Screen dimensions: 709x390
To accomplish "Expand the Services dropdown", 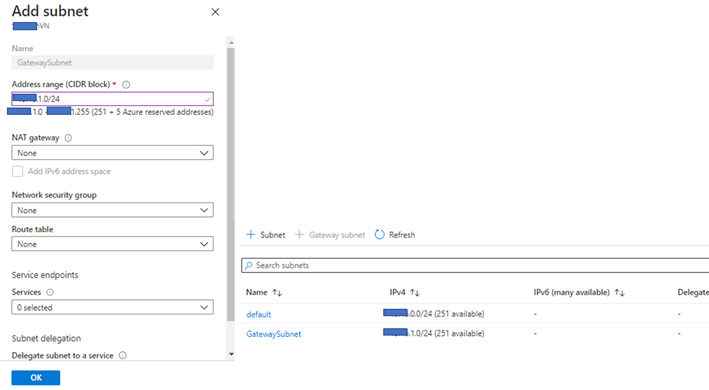I will (x=113, y=307).
